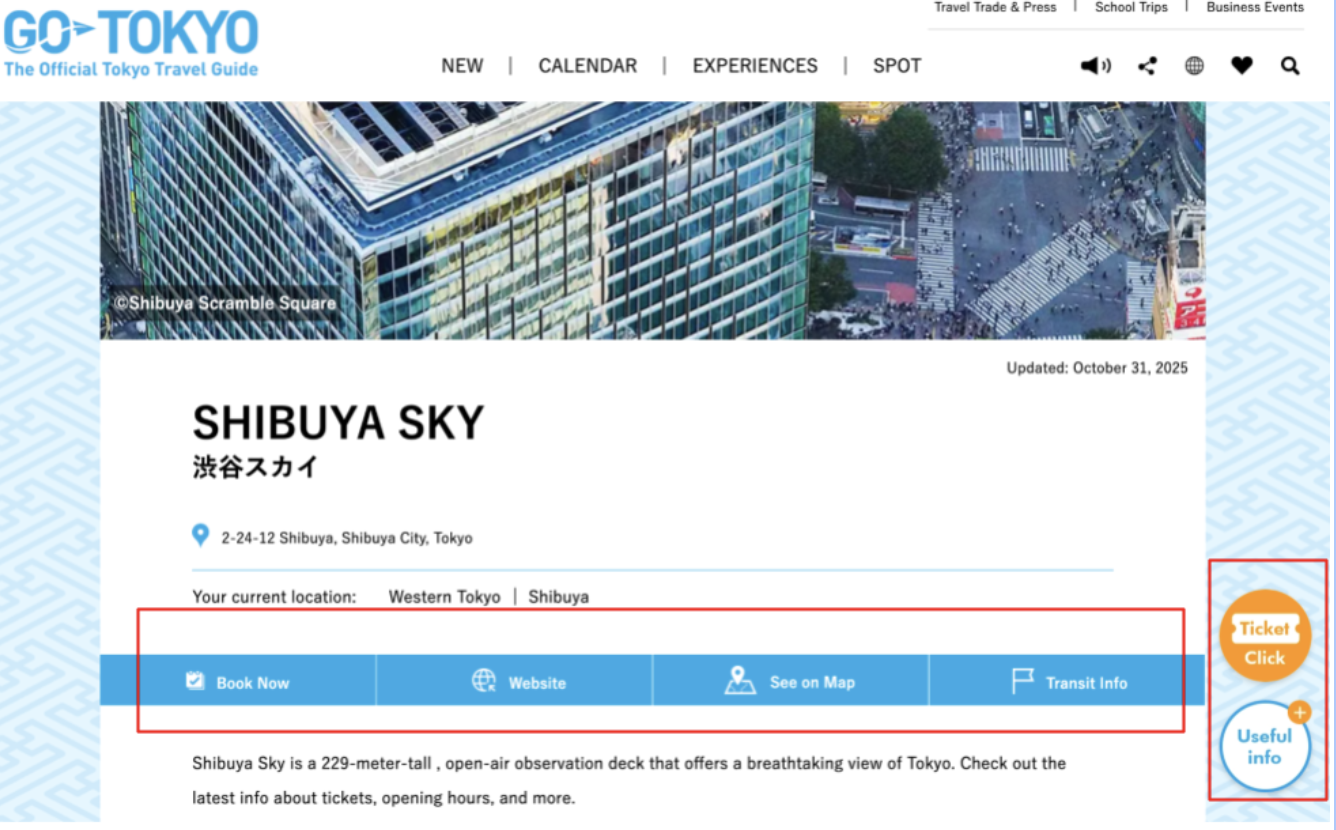Click the Your current location label
The width and height of the screenshot is (1336, 830).
tap(274, 597)
